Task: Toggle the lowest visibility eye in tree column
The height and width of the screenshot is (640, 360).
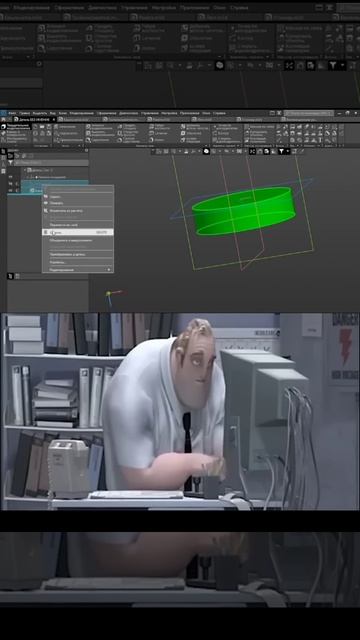Action: click(11, 191)
